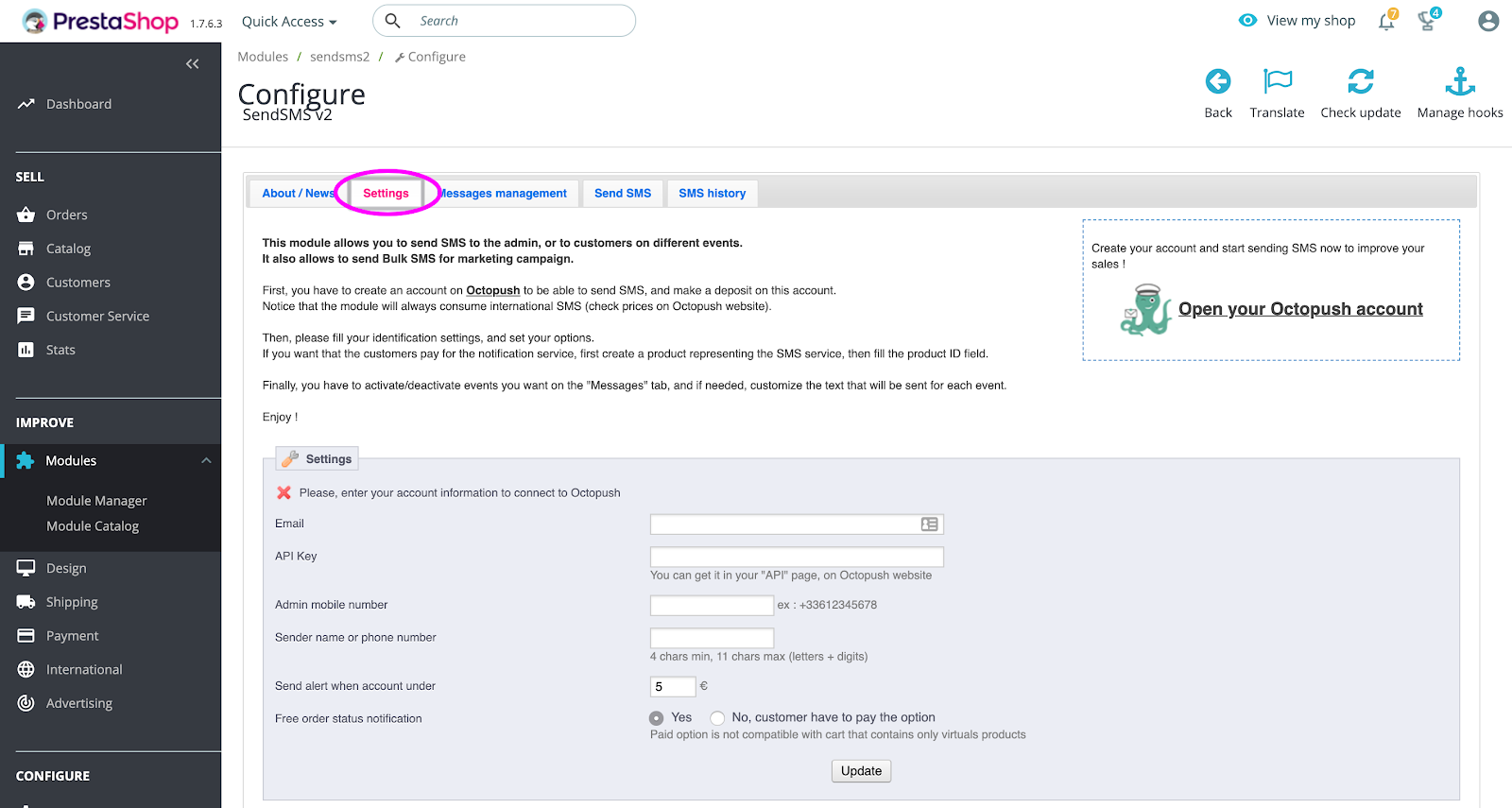Screen dimensions: 1512x808
Task: Open the notifications bell icon
Action: click(1386, 21)
